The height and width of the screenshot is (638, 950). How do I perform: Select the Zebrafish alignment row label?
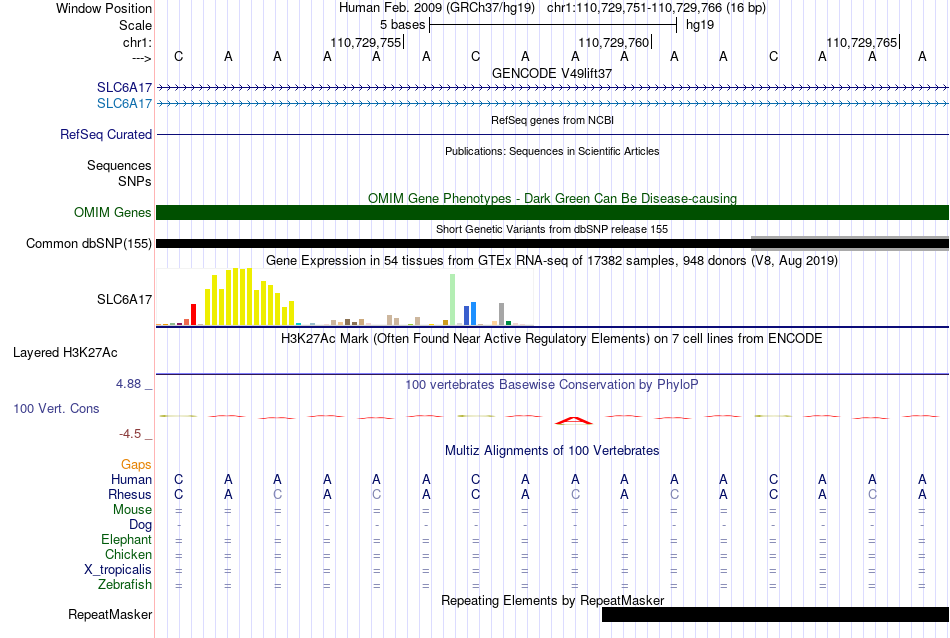(x=125, y=585)
